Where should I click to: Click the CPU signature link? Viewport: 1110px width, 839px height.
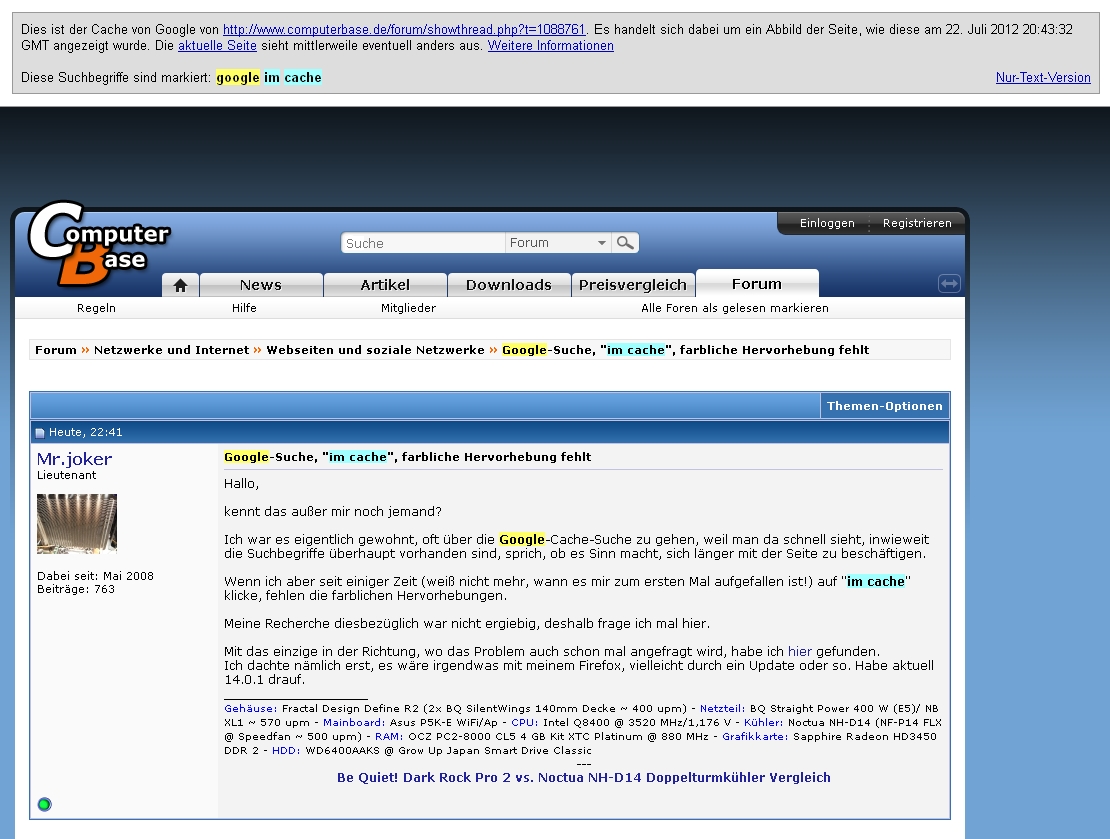[x=525, y=722]
